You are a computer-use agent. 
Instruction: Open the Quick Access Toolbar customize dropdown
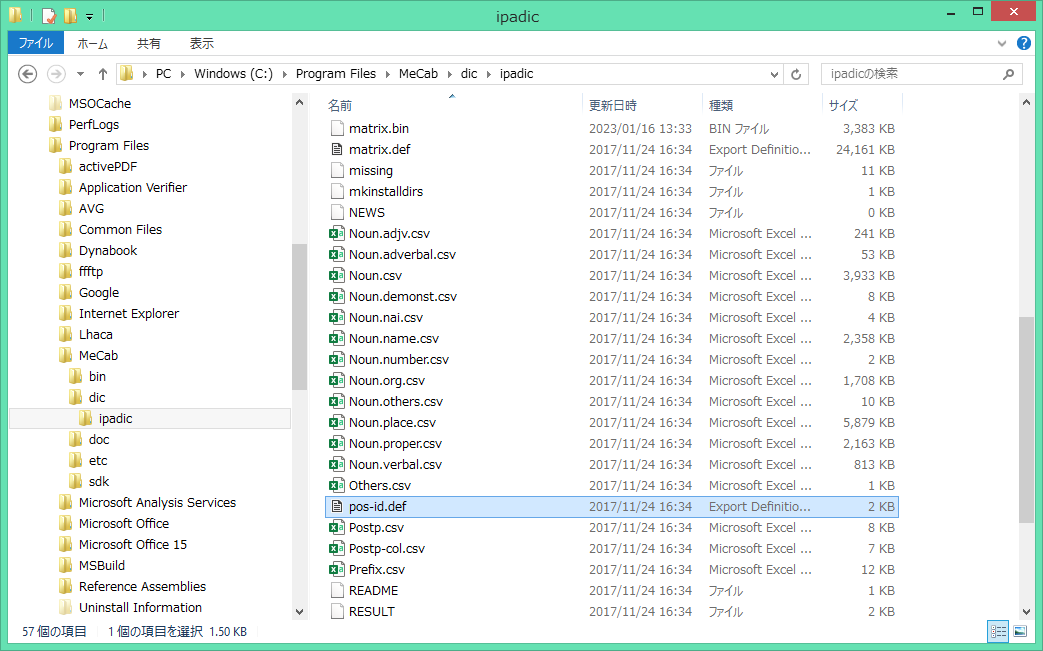pos(89,16)
